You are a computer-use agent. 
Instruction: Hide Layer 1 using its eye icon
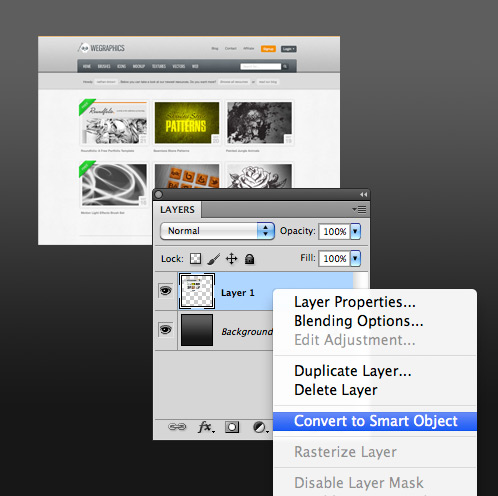166,291
